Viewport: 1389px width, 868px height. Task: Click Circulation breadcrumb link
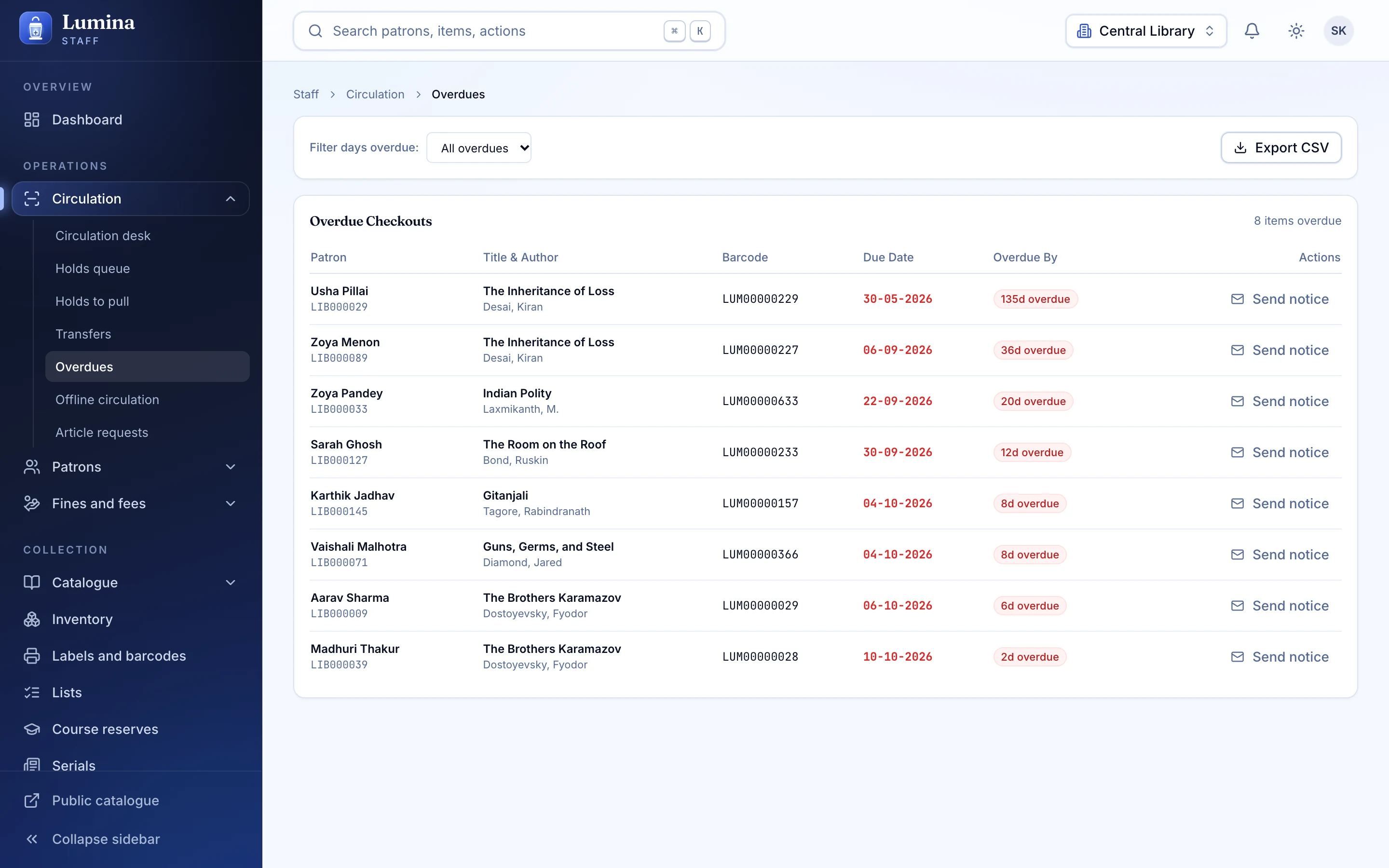[x=375, y=94]
